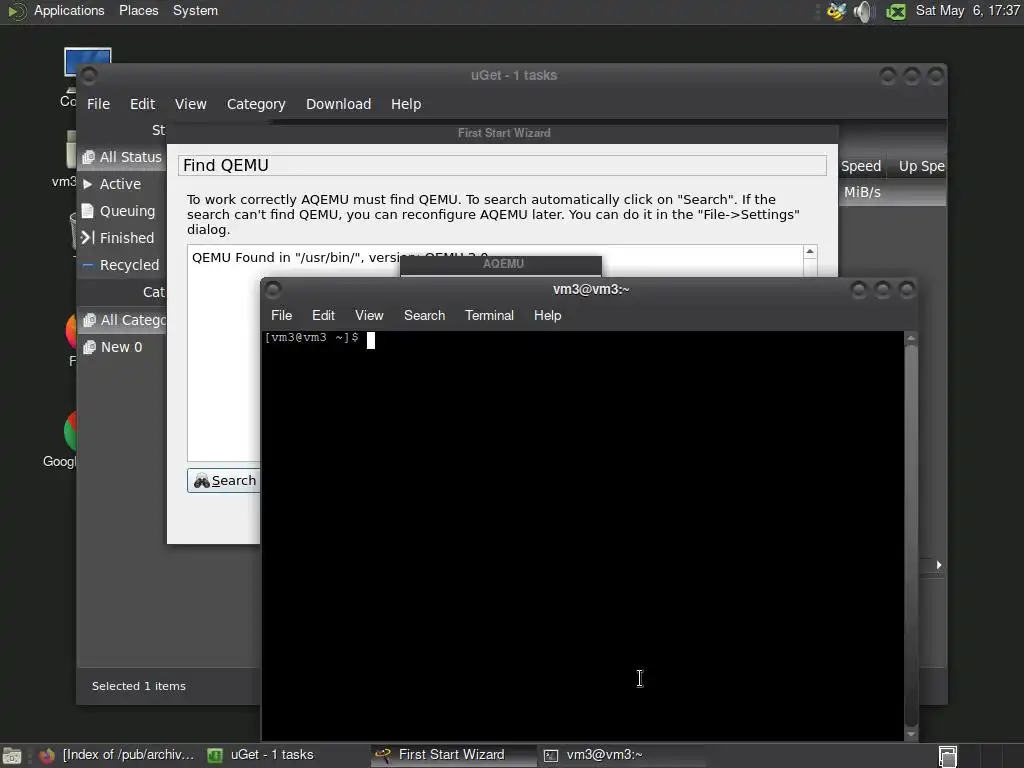Click the Active play-arrow icon in uGet
Viewport: 1024px width, 768px height.
(88, 184)
